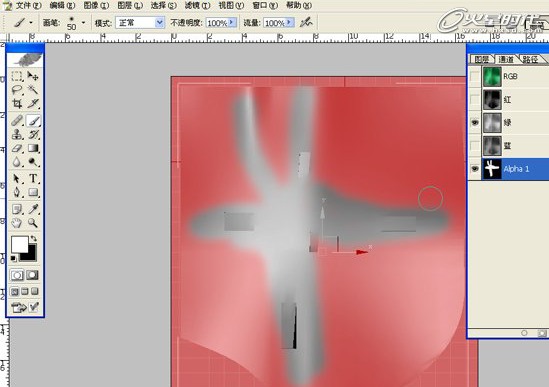Switch to the Paths tab

pos(531,59)
